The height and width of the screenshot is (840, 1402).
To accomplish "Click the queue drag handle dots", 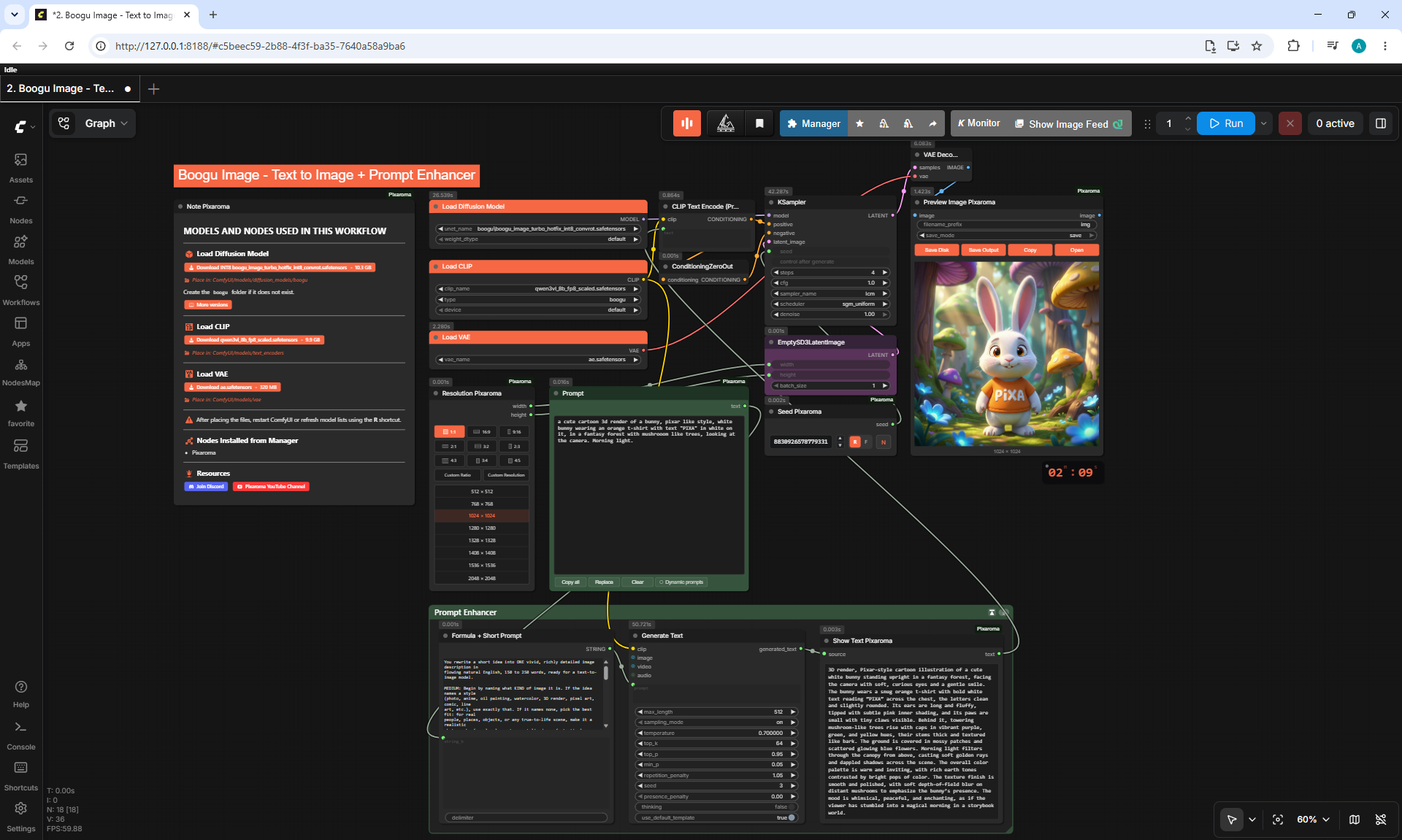I will pyautogui.click(x=1146, y=123).
